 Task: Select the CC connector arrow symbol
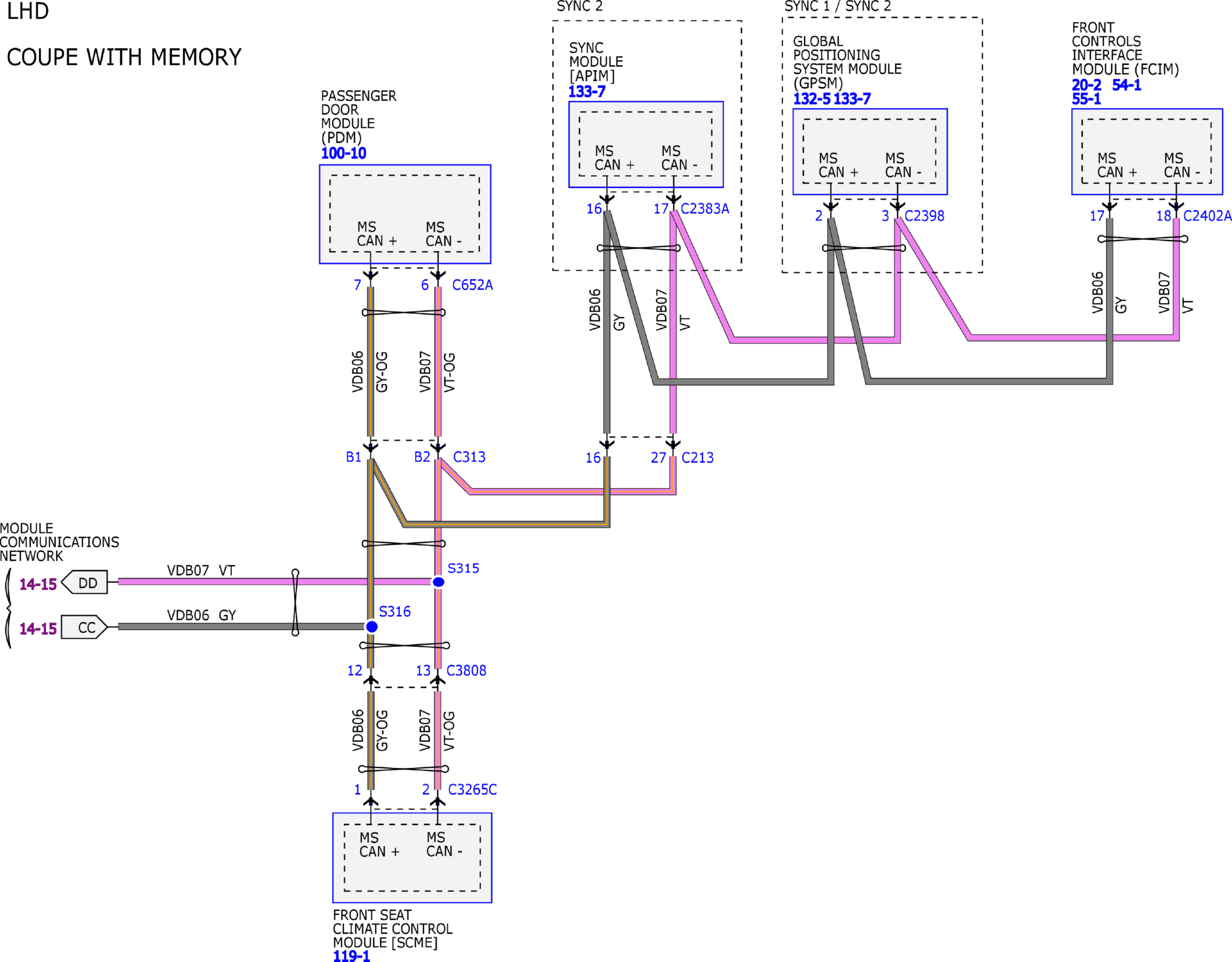coord(84,628)
